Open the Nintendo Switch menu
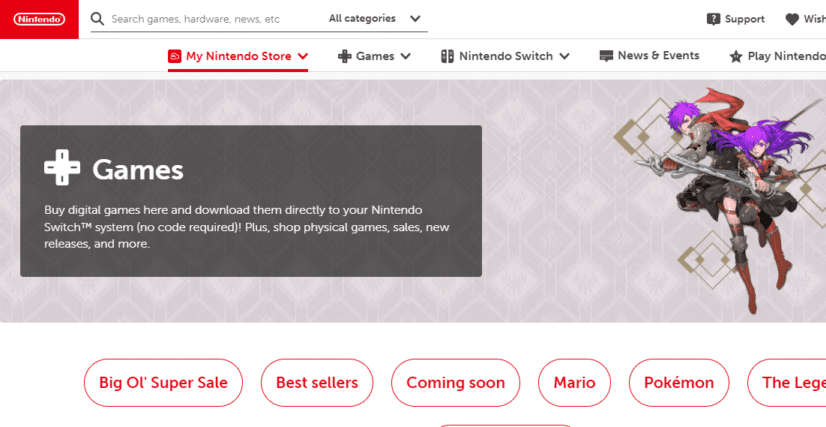 [x=505, y=56]
